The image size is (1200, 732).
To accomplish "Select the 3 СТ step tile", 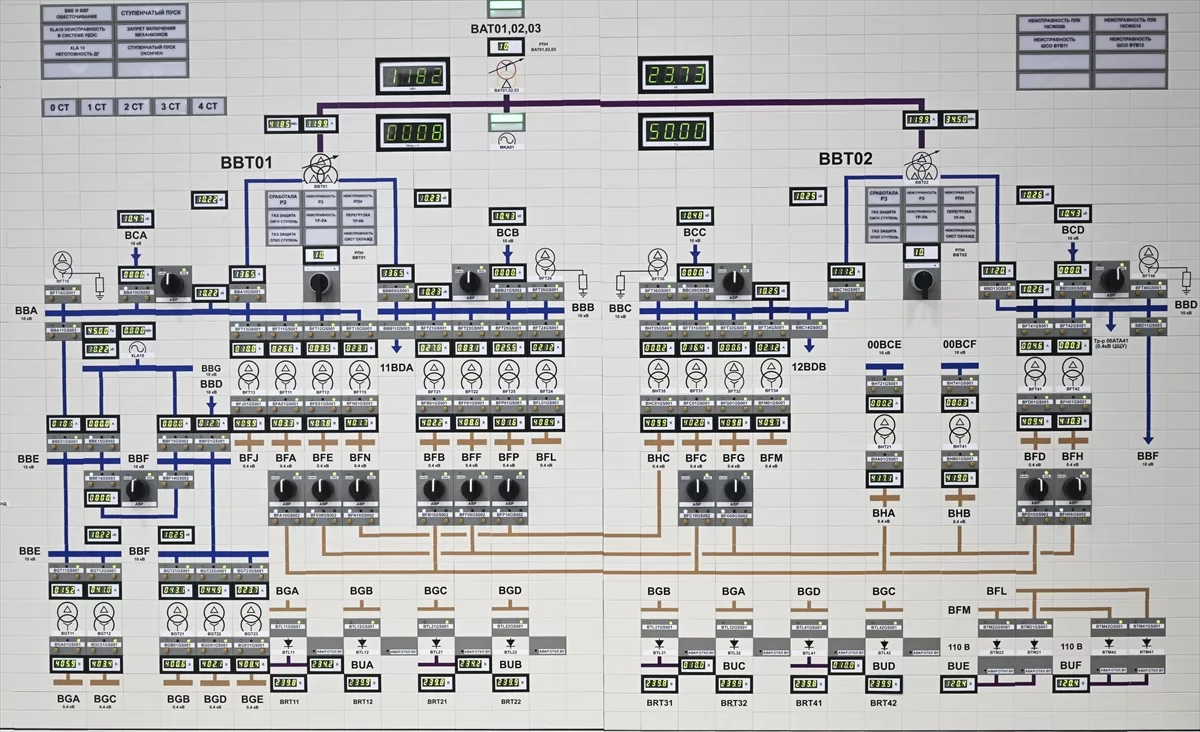I will click(171, 106).
